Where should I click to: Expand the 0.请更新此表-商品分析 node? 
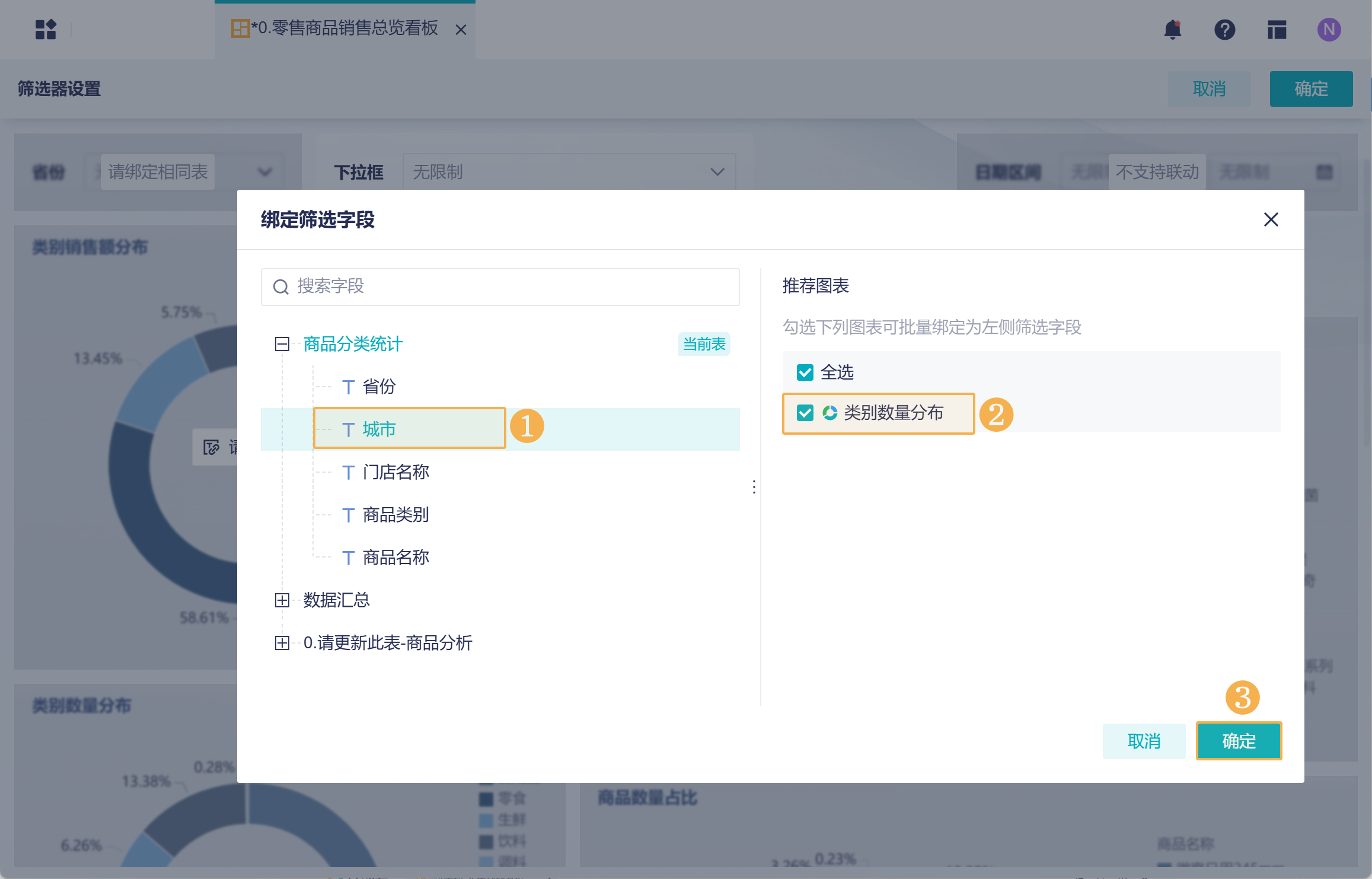pos(282,643)
